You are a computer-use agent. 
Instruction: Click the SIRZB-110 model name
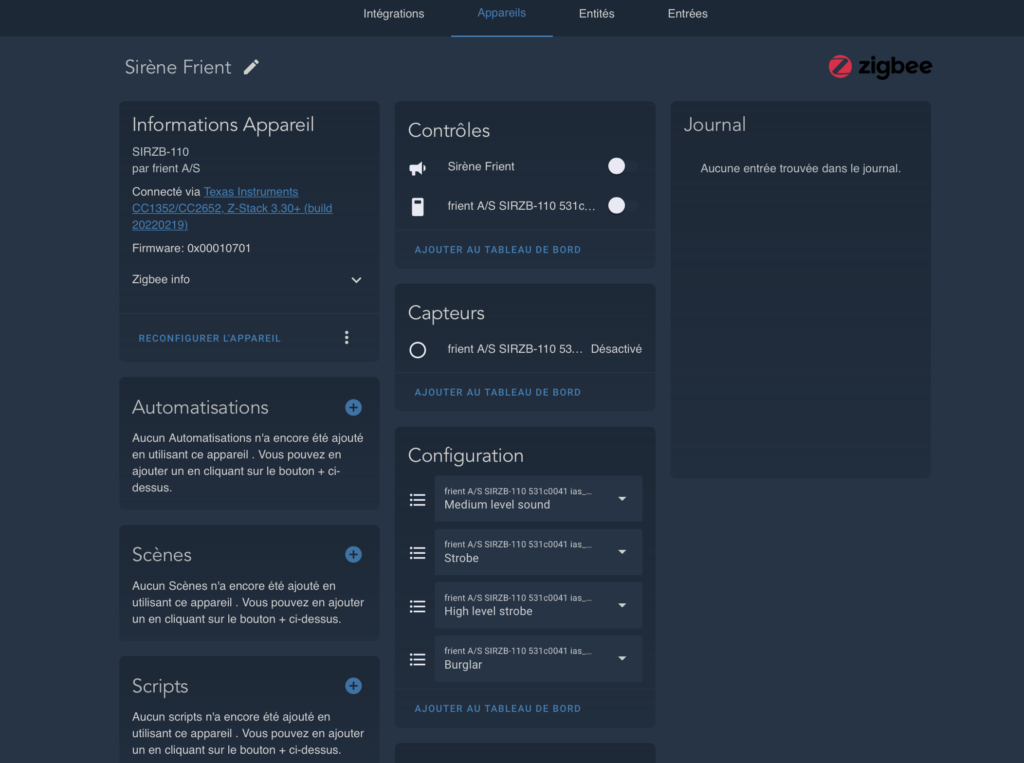[x=161, y=152]
